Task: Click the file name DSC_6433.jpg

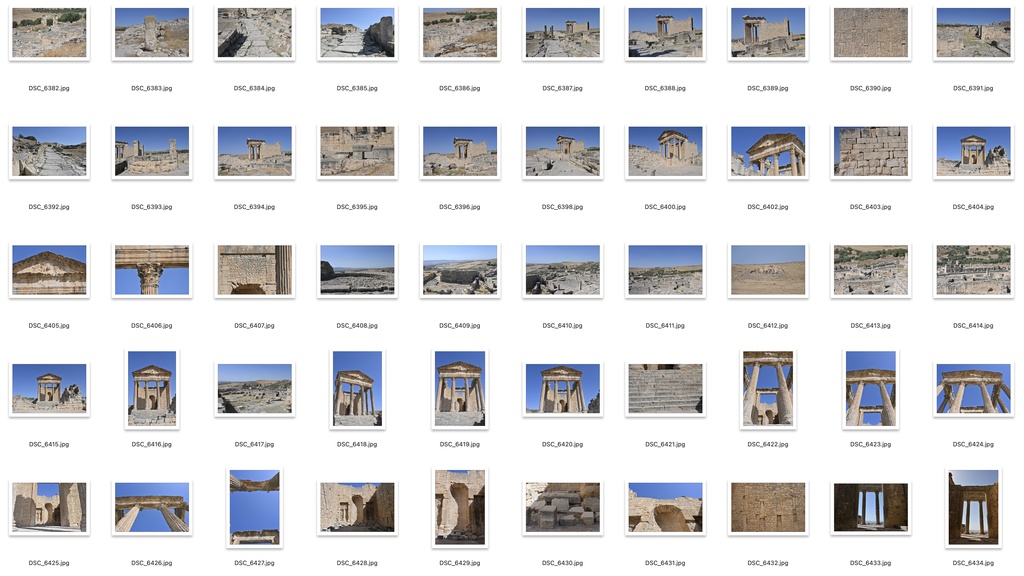Action: point(871,563)
